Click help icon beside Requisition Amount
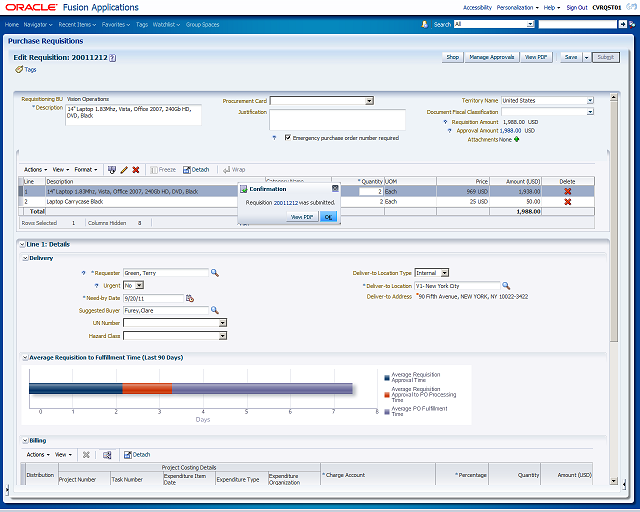The image size is (640, 512). 445,122
